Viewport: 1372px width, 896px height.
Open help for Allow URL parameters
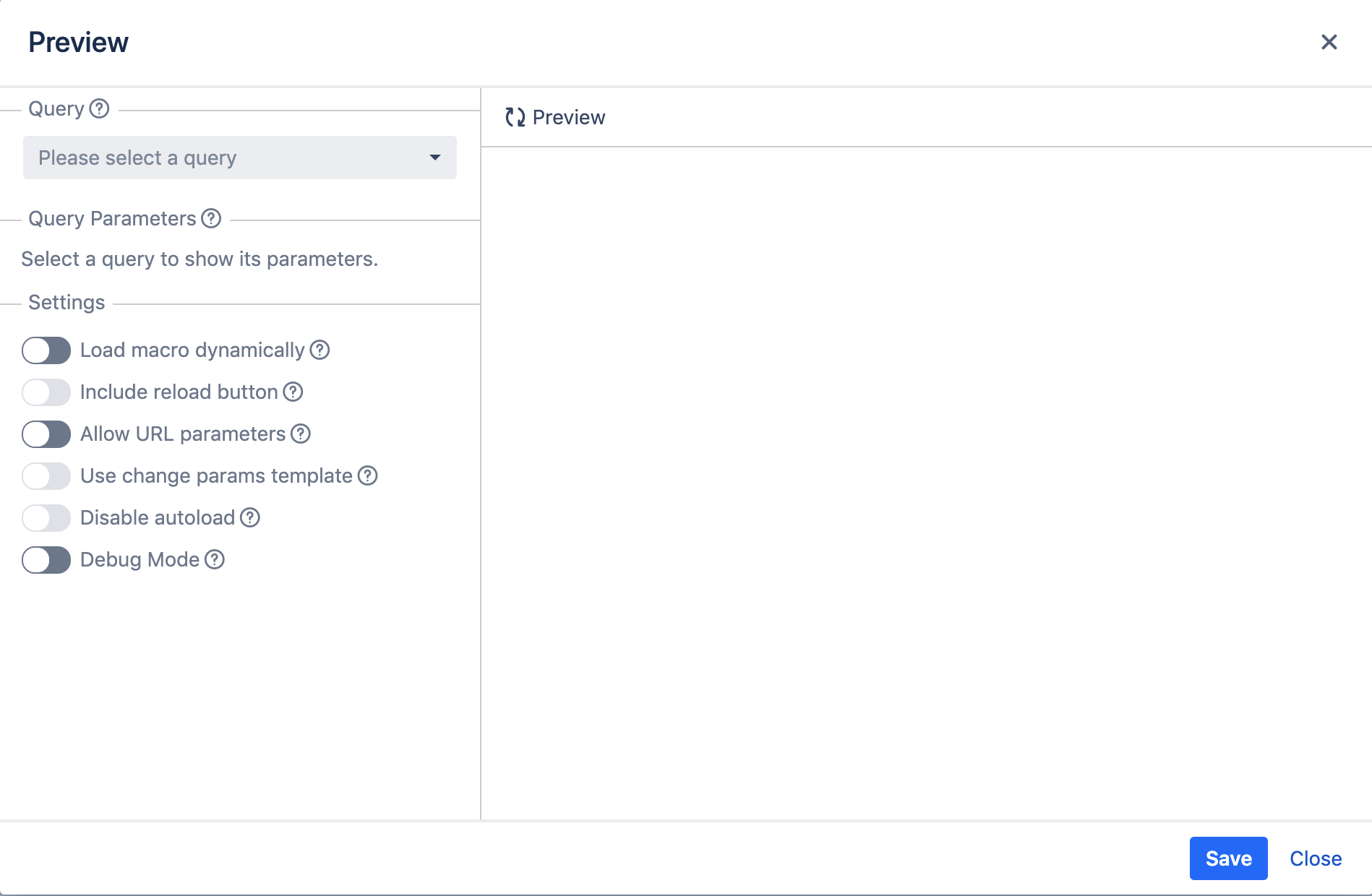[x=301, y=434]
